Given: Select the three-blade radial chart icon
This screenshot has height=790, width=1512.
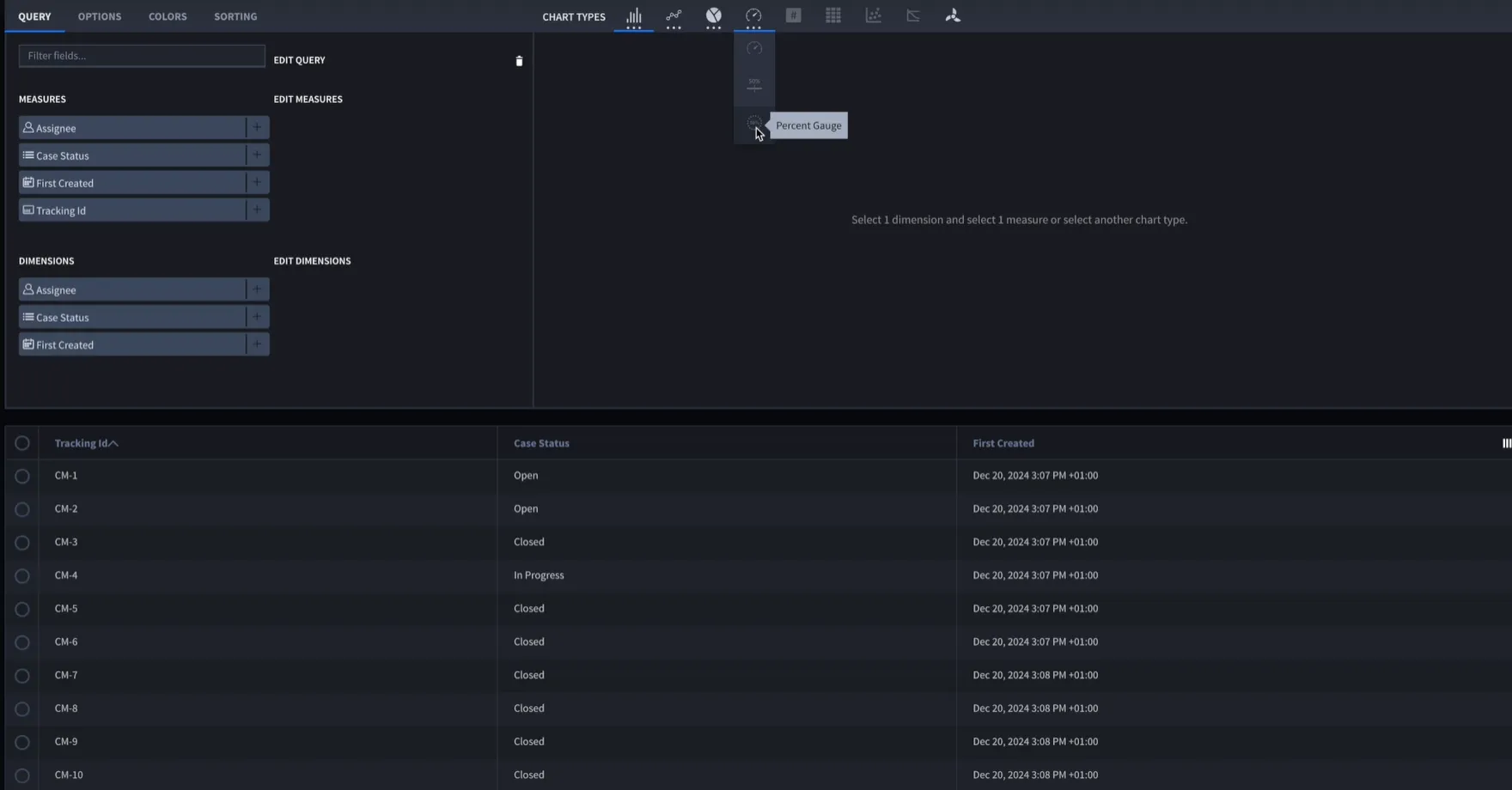Looking at the screenshot, I should [x=953, y=15].
